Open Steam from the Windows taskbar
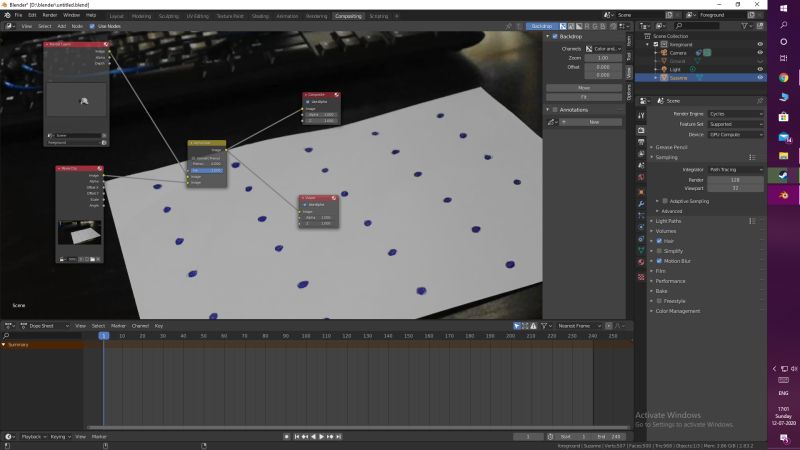 784,176
